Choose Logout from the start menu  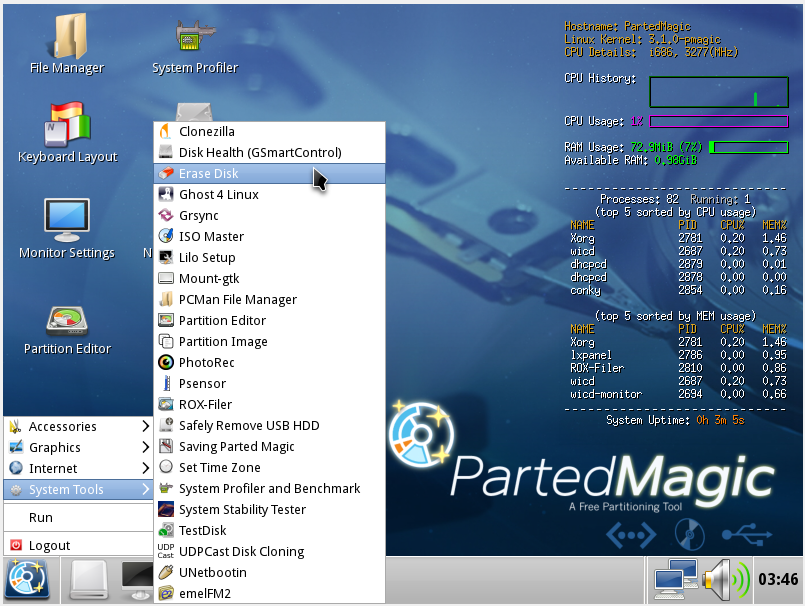79,545
